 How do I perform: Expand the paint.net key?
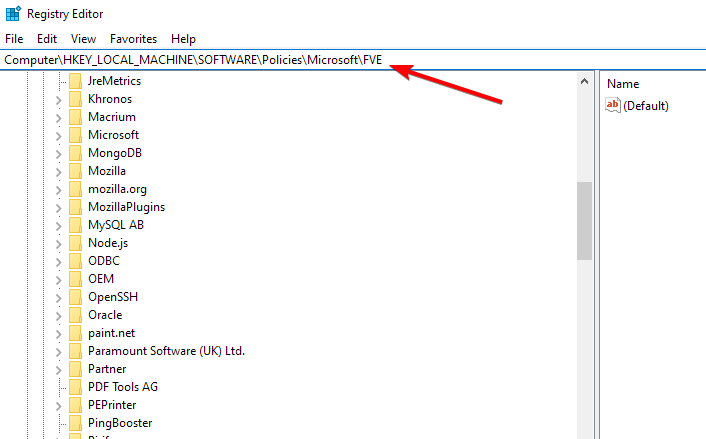coord(59,334)
